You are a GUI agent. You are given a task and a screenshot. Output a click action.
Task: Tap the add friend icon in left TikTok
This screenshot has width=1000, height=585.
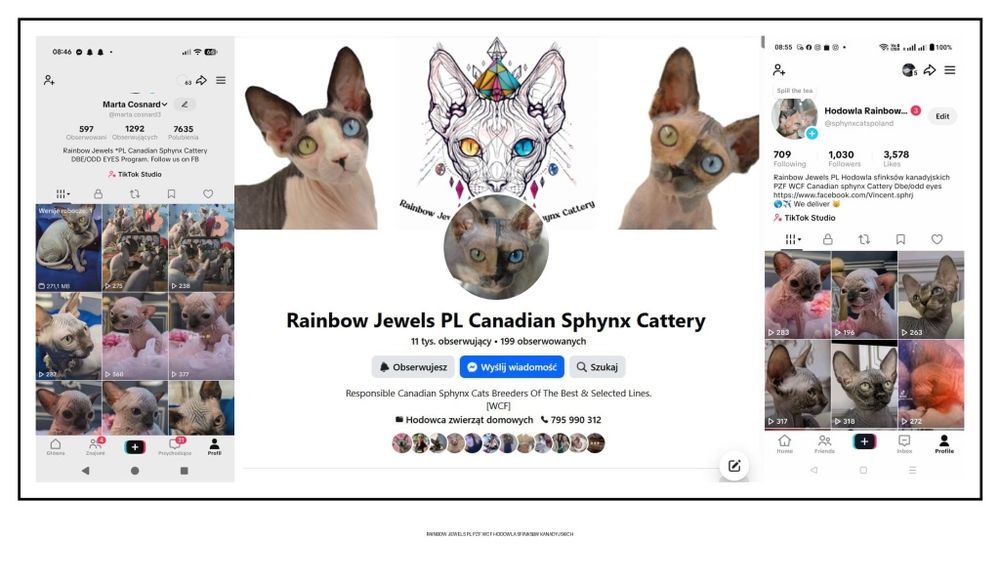coord(49,80)
